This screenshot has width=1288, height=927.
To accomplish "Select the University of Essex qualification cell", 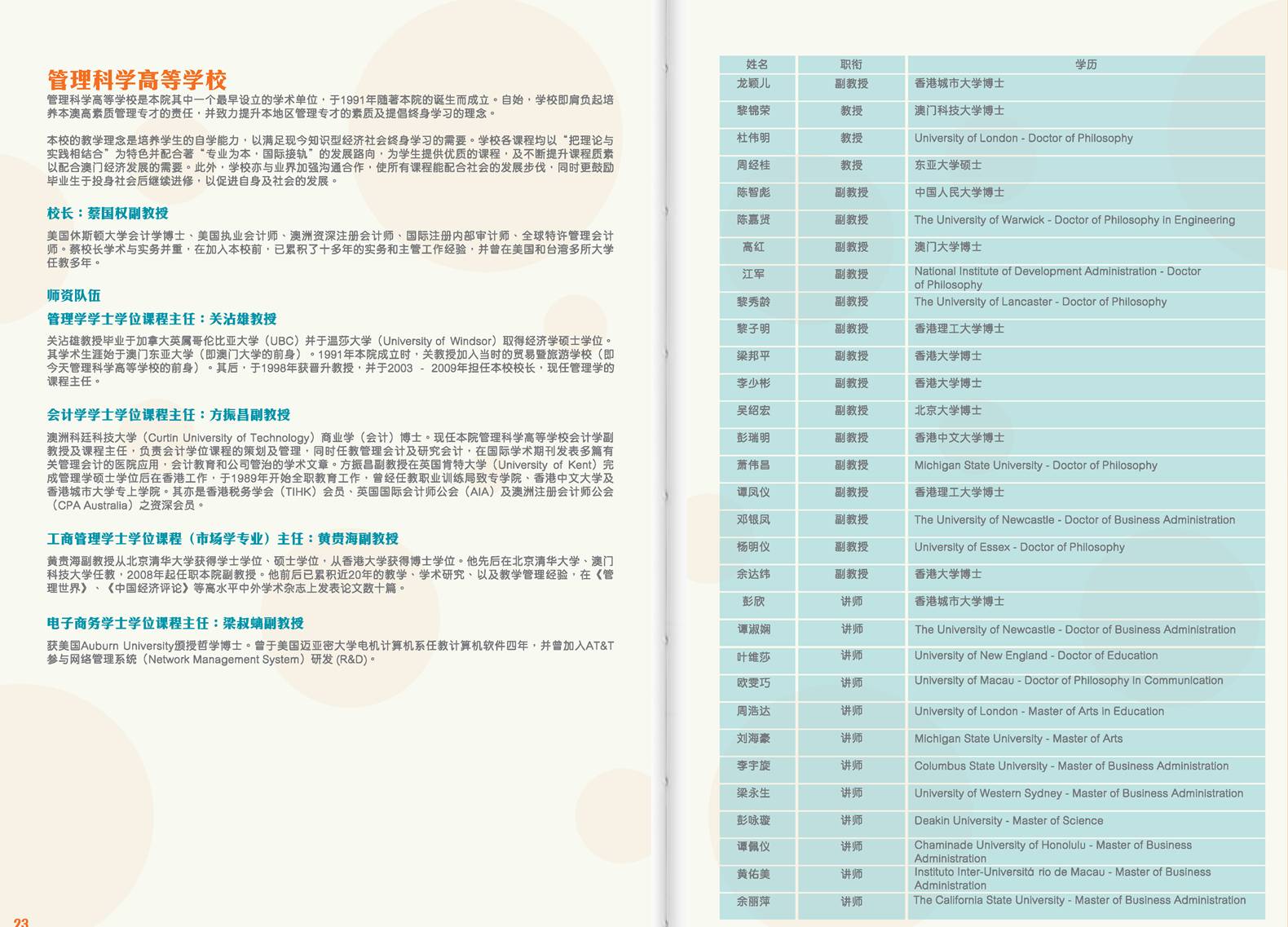I will [1019, 547].
